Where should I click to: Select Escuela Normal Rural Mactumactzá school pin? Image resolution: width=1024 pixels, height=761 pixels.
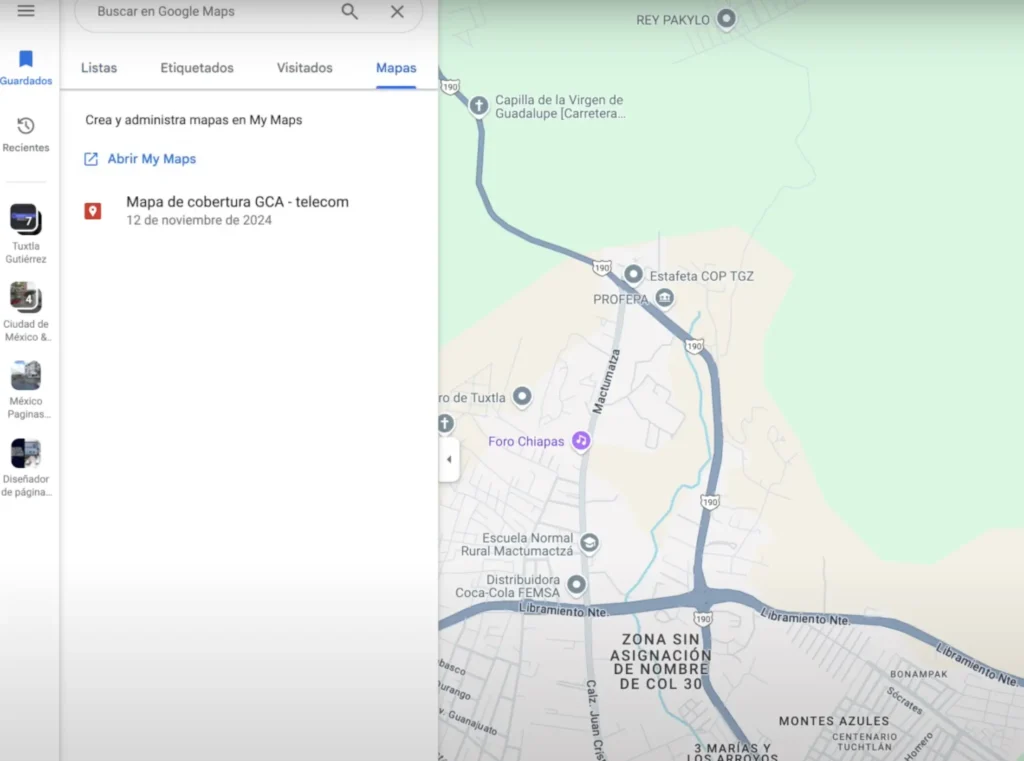click(x=589, y=543)
